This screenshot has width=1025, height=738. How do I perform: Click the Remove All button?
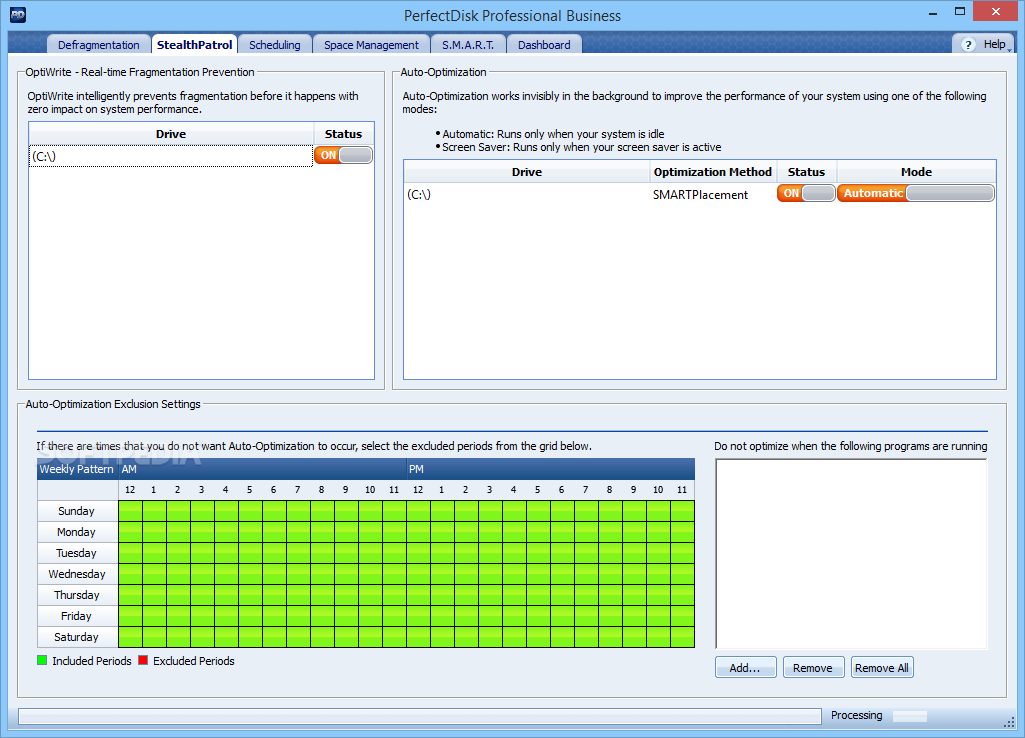pyautogui.click(x=882, y=667)
